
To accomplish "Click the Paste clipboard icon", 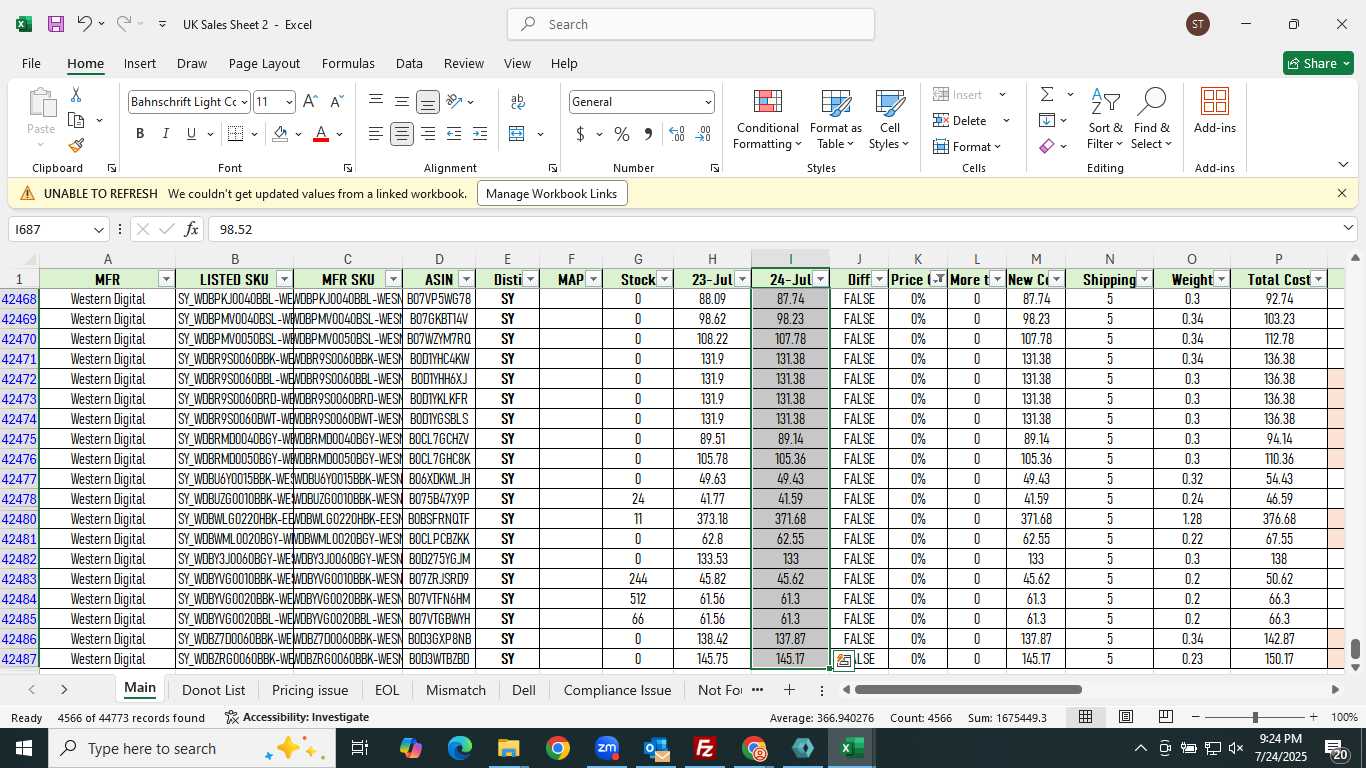I will click(41, 103).
